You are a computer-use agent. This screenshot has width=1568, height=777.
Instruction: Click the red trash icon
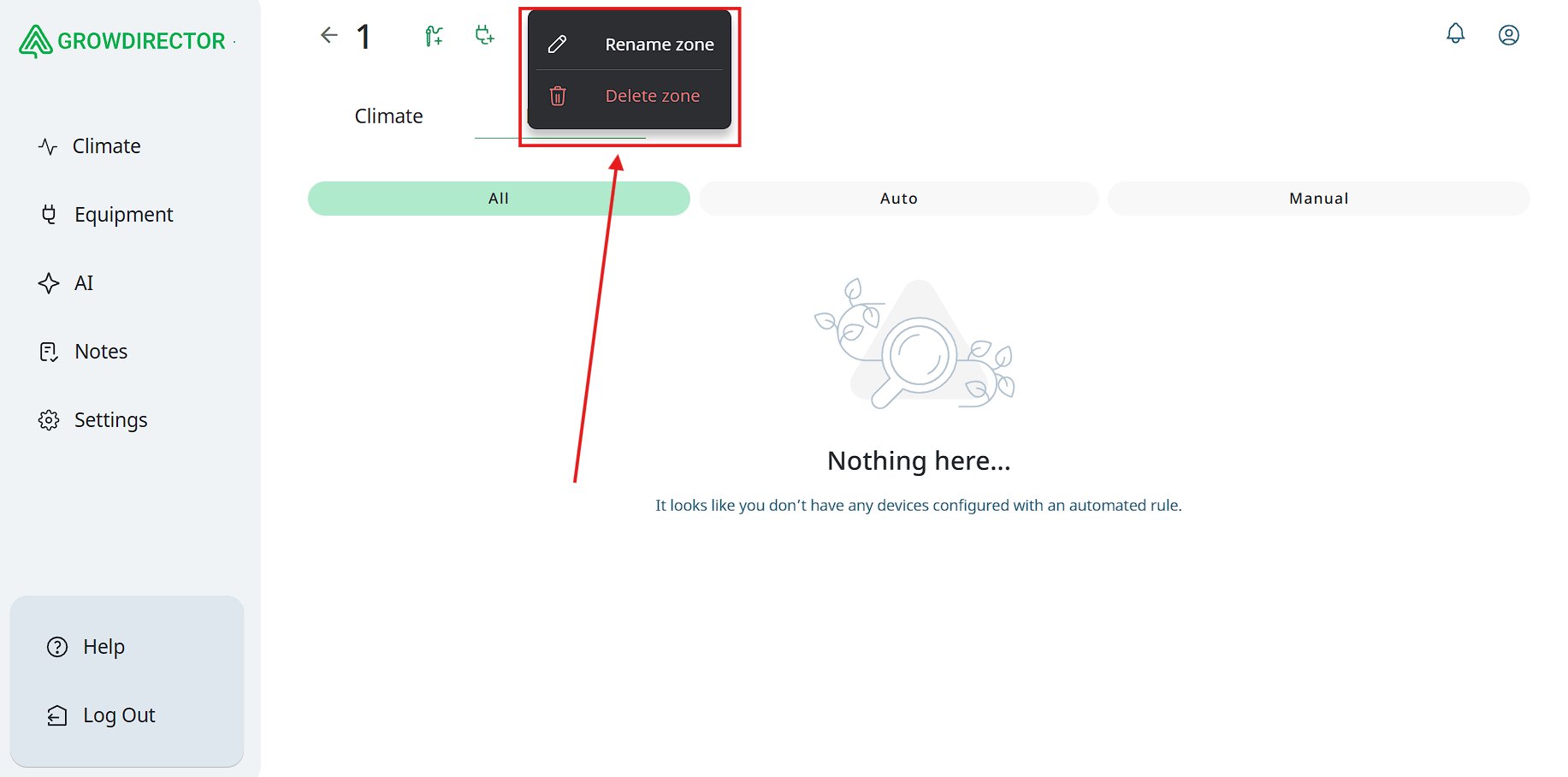tap(558, 96)
